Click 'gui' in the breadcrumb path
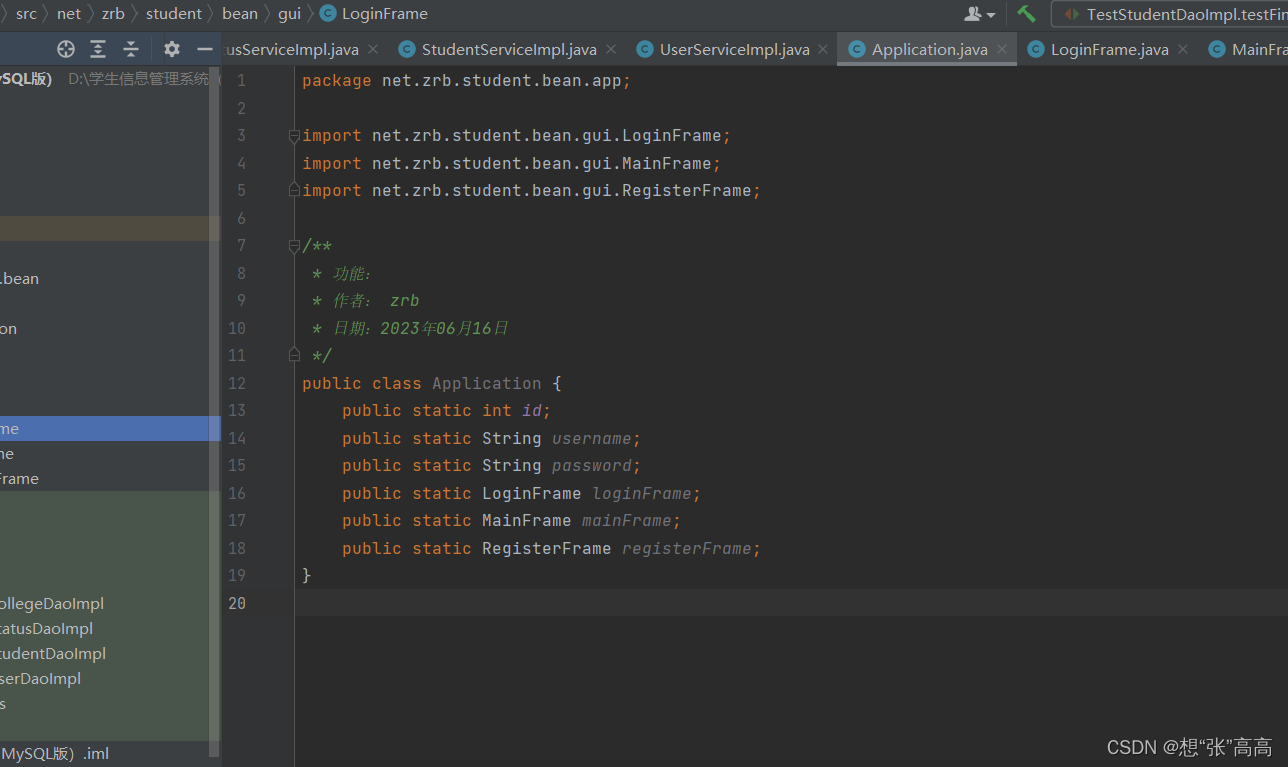 (289, 14)
